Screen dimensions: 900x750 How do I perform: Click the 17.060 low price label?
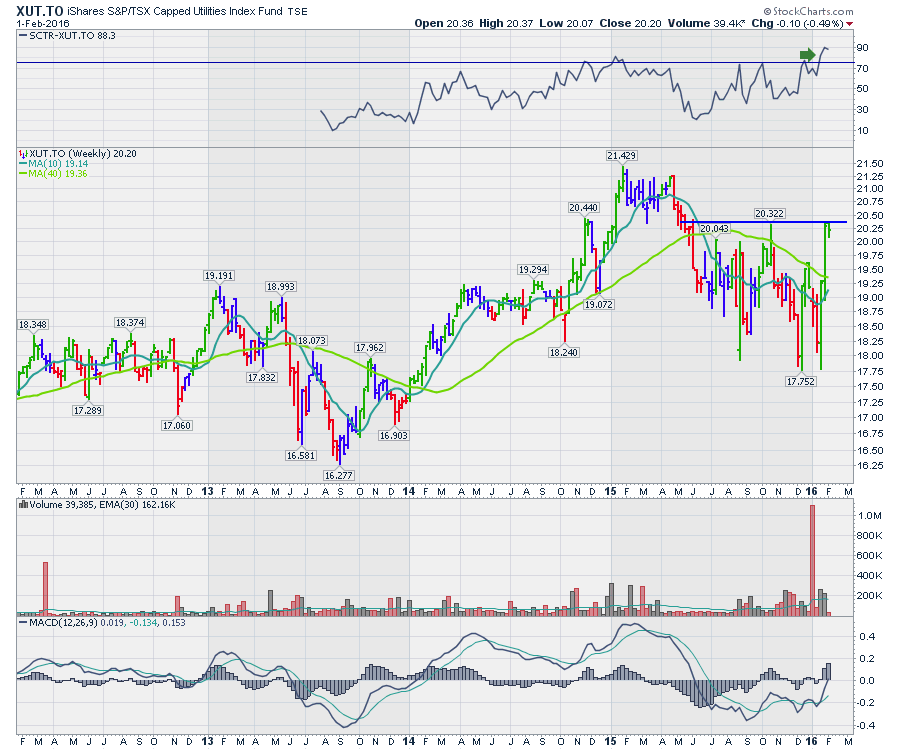[177, 426]
